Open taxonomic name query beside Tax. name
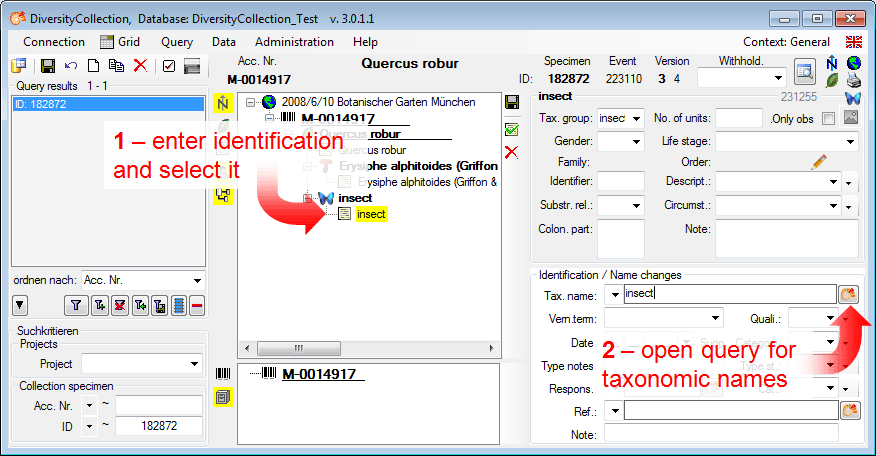The width and height of the screenshot is (876, 456). pos(849,294)
